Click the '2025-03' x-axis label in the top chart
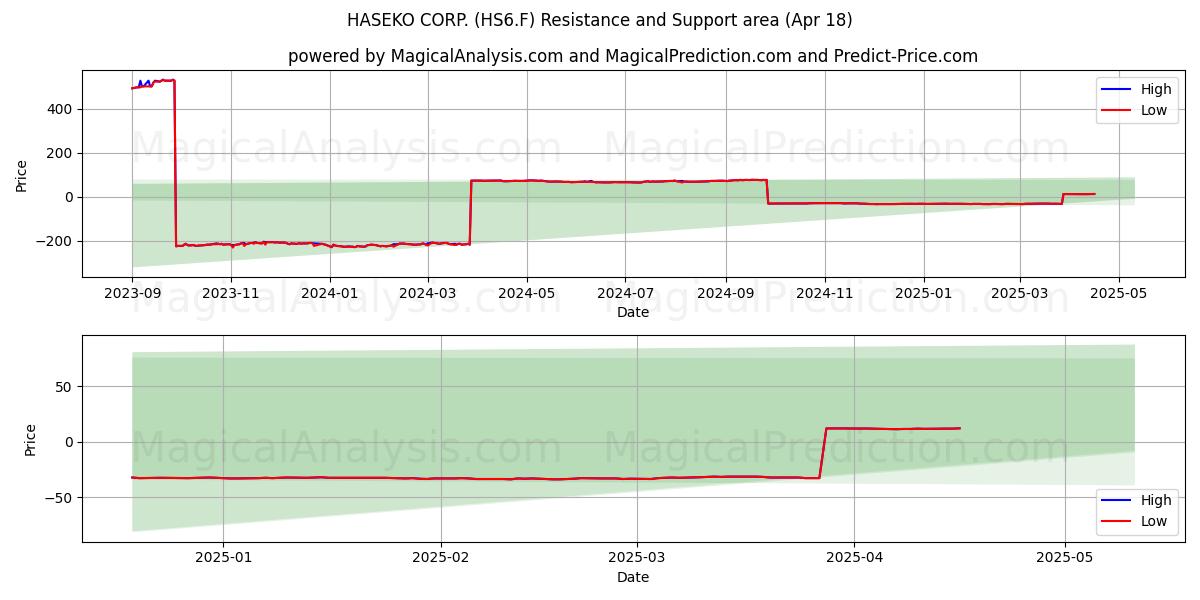The height and width of the screenshot is (600, 1200). [x=1020, y=294]
